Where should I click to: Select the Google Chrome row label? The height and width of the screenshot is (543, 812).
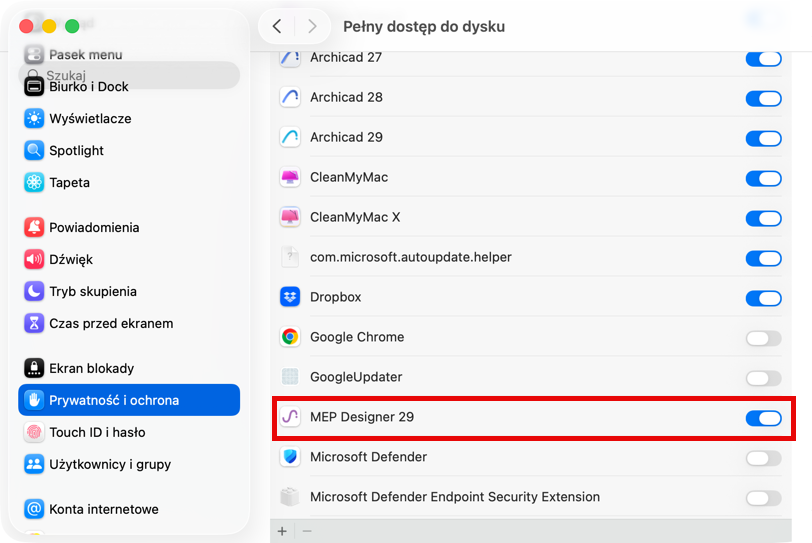coord(357,337)
